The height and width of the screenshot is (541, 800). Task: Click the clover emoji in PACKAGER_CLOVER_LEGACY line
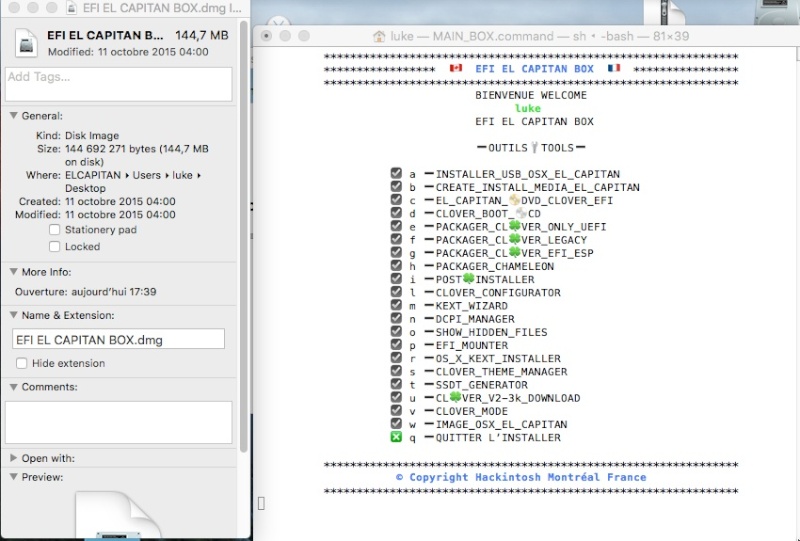[515, 239]
